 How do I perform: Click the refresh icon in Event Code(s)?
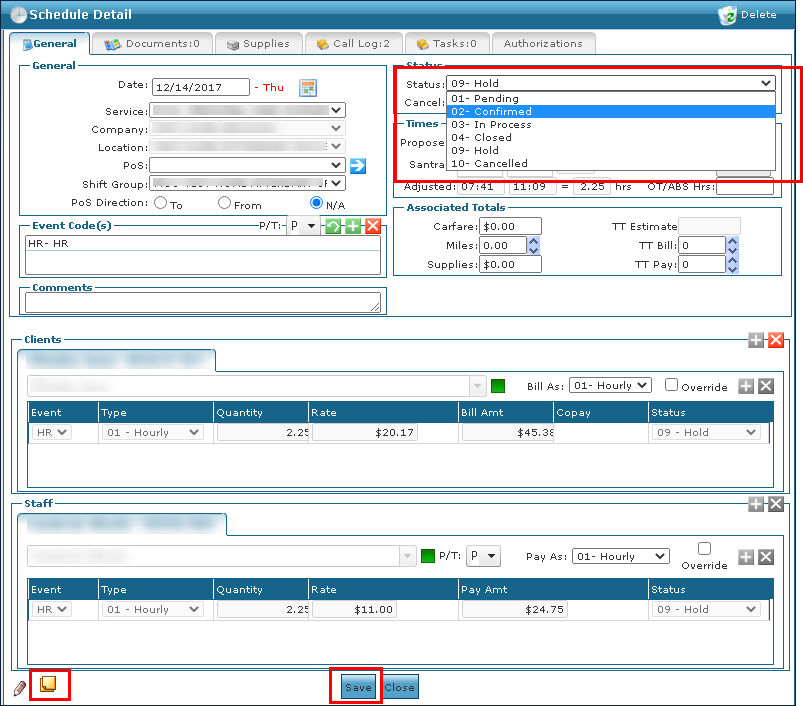tap(333, 227)
